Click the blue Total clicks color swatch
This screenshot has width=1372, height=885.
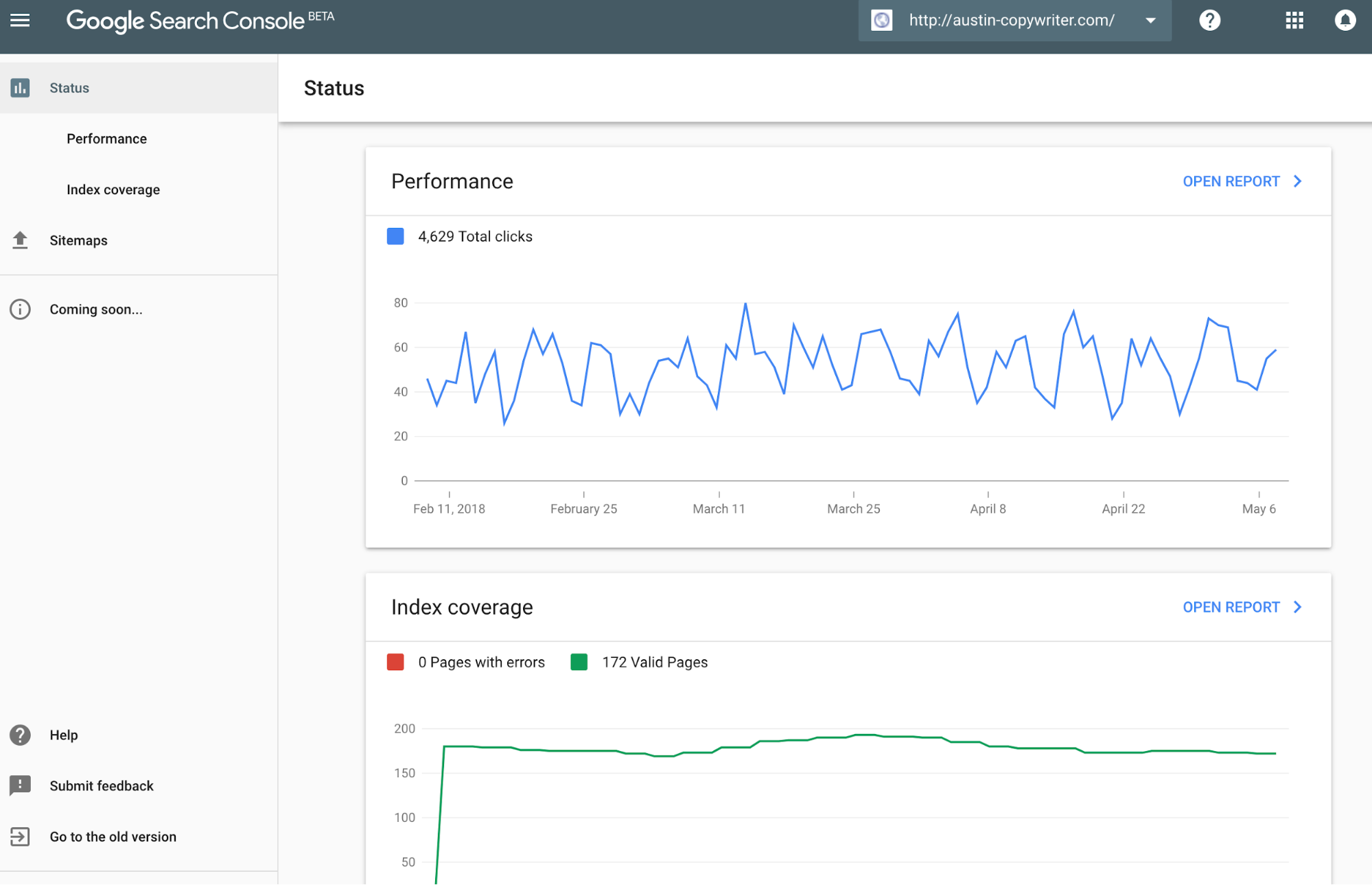396,235
